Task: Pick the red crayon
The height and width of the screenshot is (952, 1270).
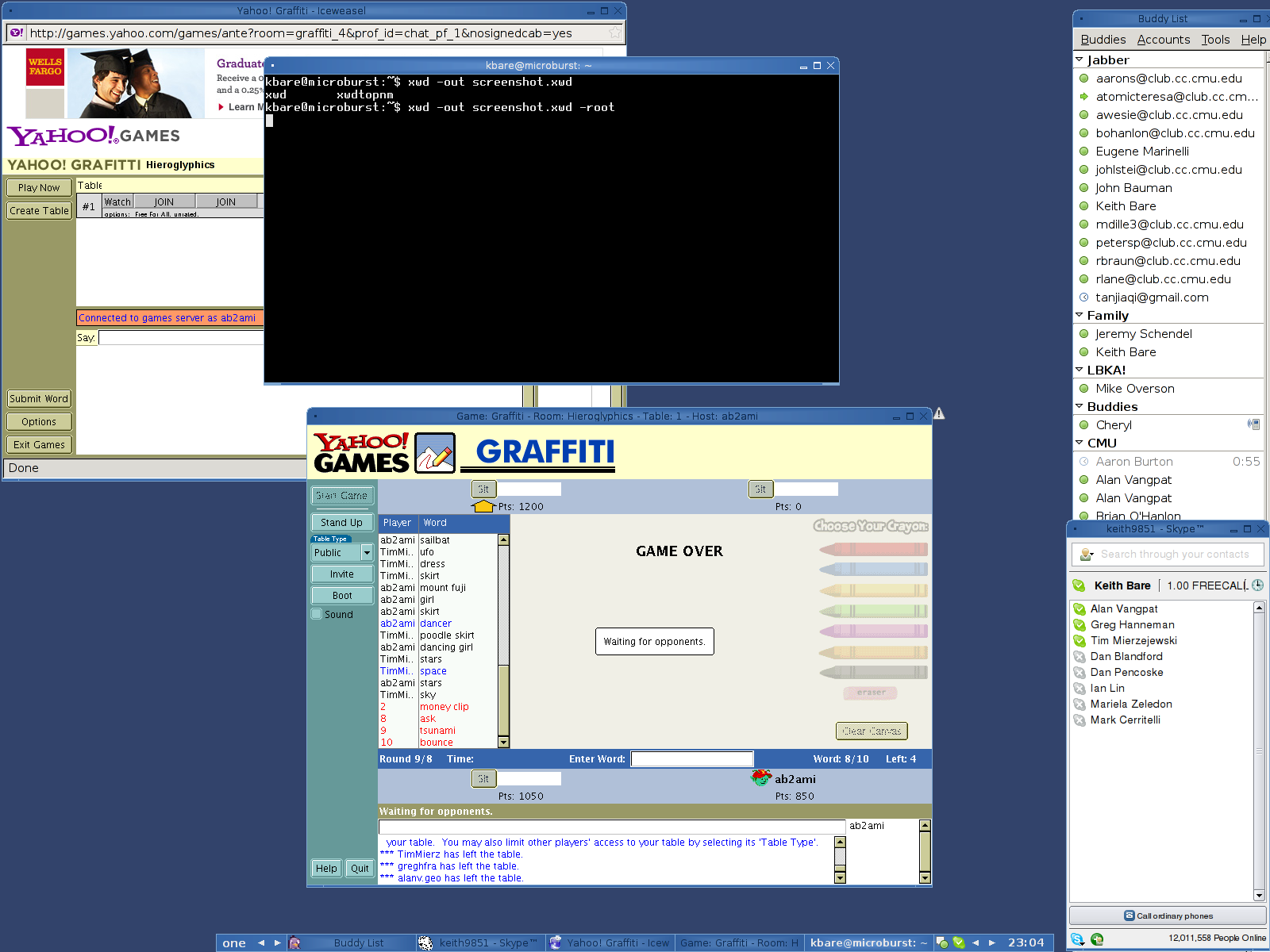Action: coord(873,549)
